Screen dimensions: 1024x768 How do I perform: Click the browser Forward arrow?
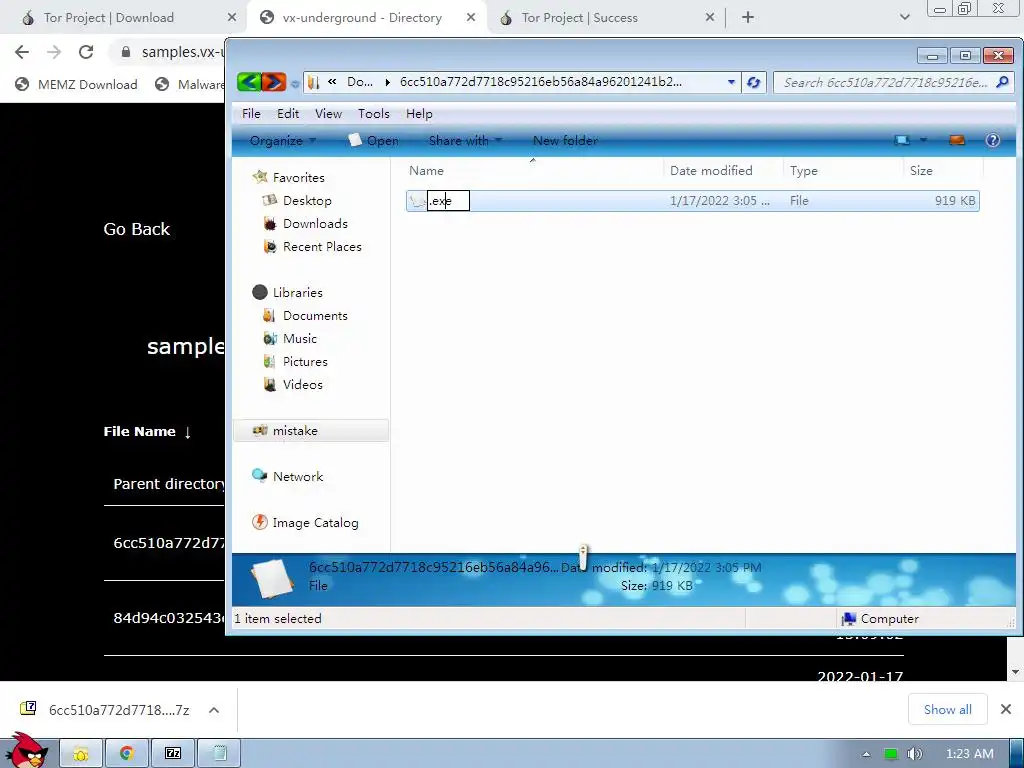coord(54,52)
